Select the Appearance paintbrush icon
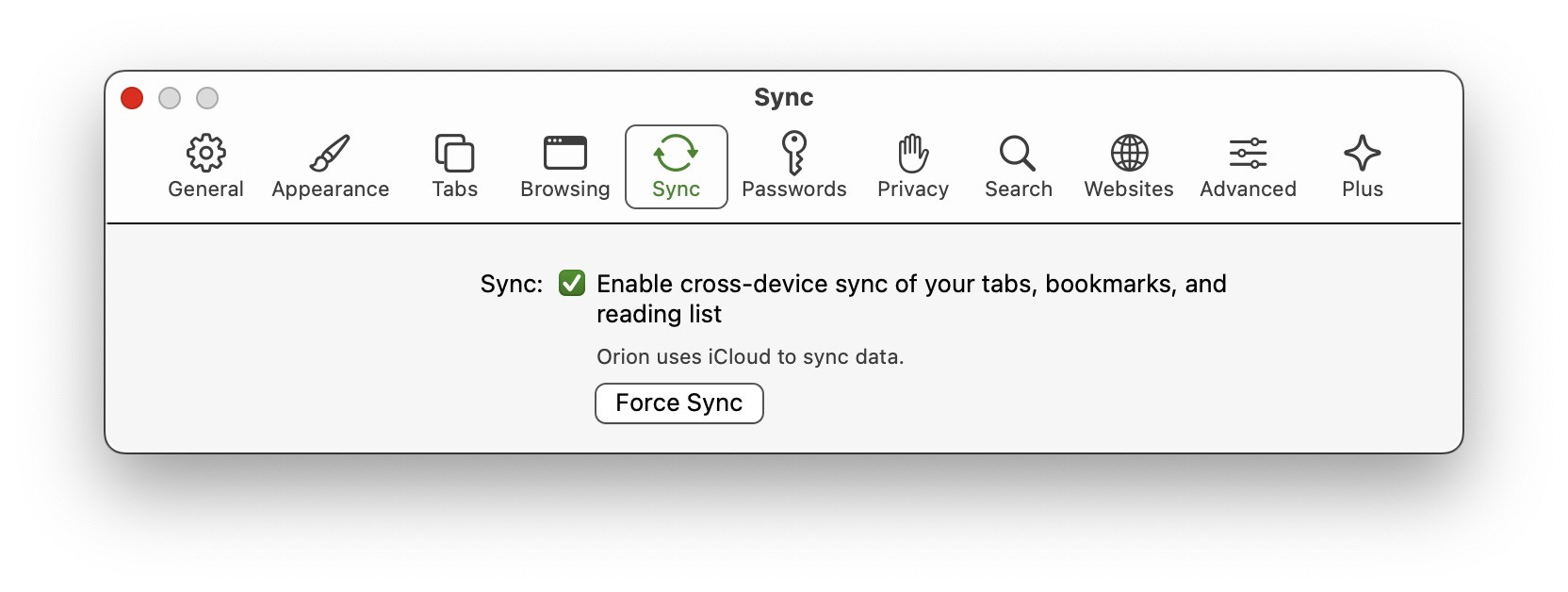The image size is (1568, 592). point(330,153)
